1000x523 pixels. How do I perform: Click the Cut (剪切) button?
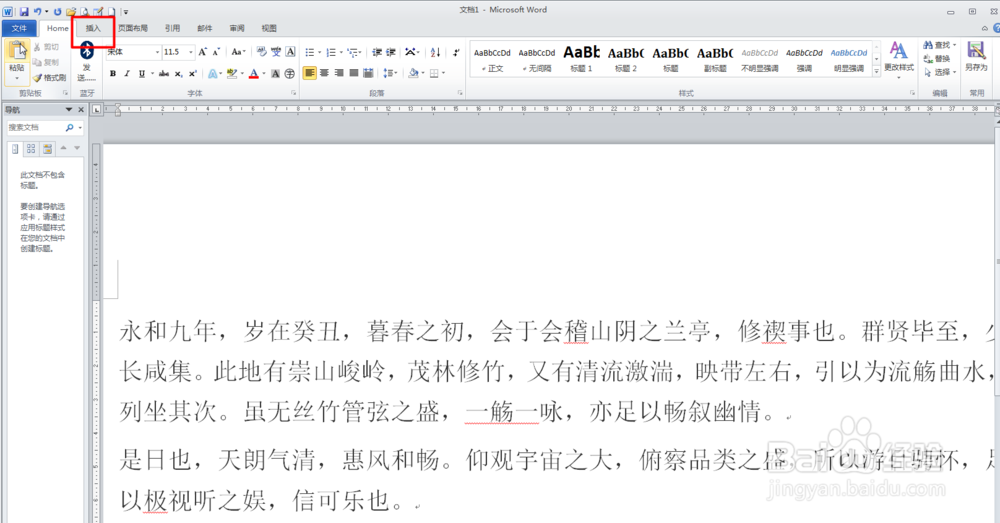point(46,47)
